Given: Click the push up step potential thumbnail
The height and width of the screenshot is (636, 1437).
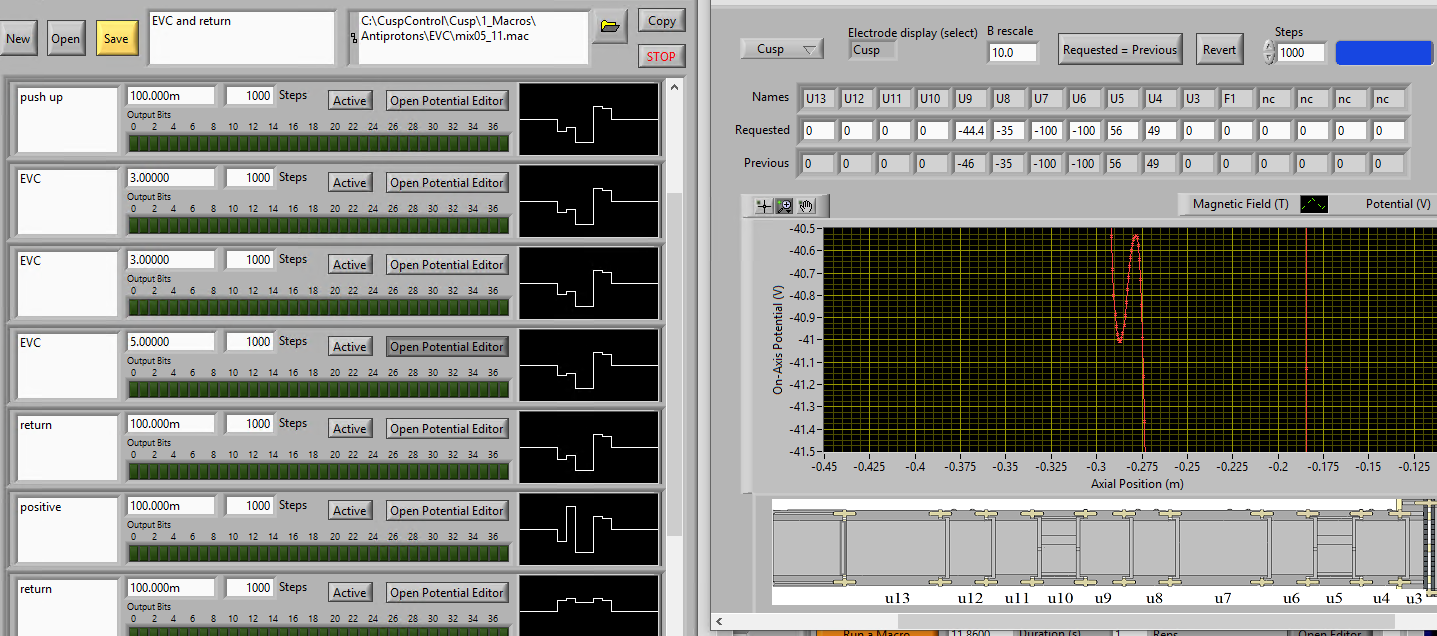Looking at the screenshot, I should [x=589, y=119].
